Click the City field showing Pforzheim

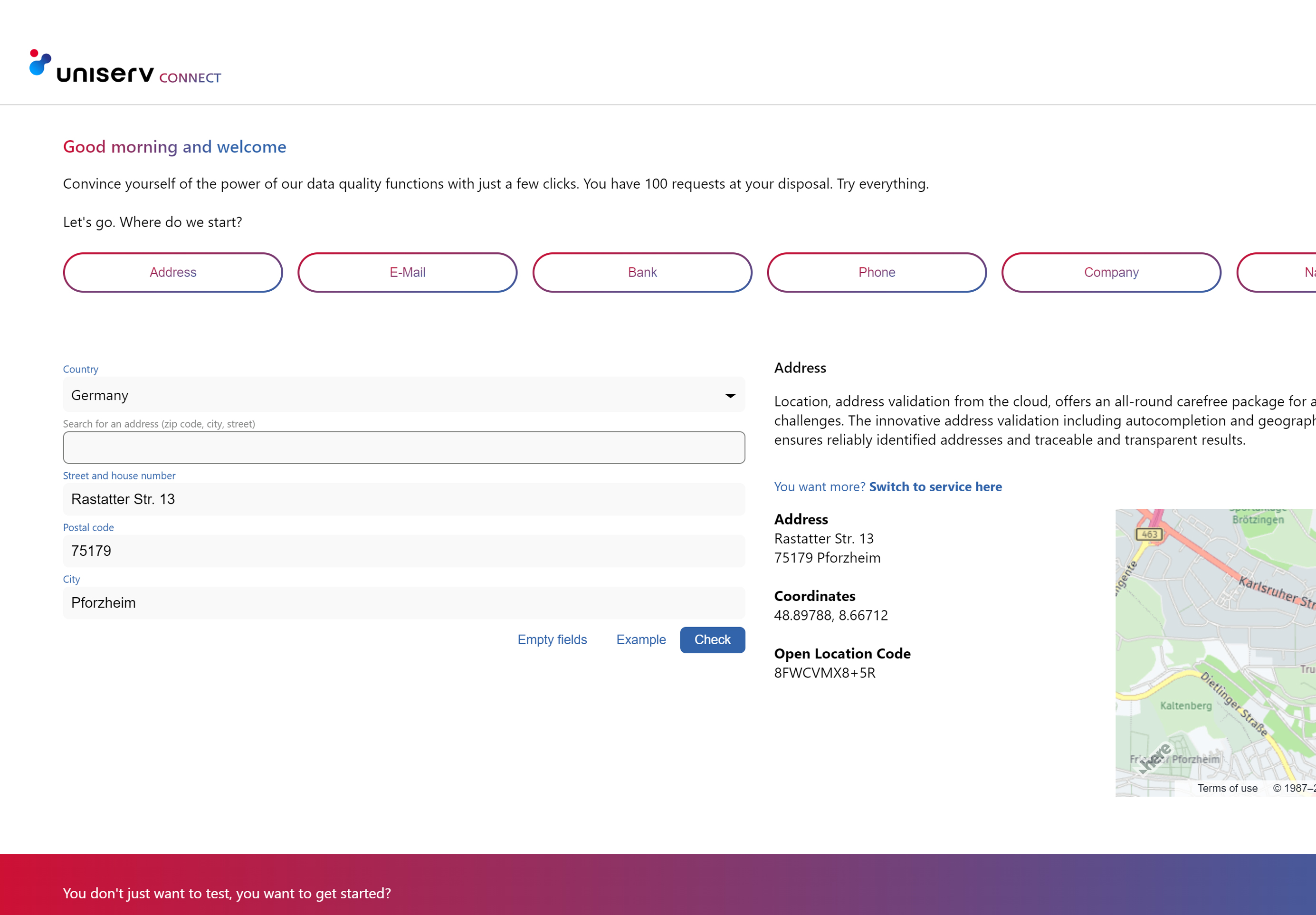click(x=403, y=602)
